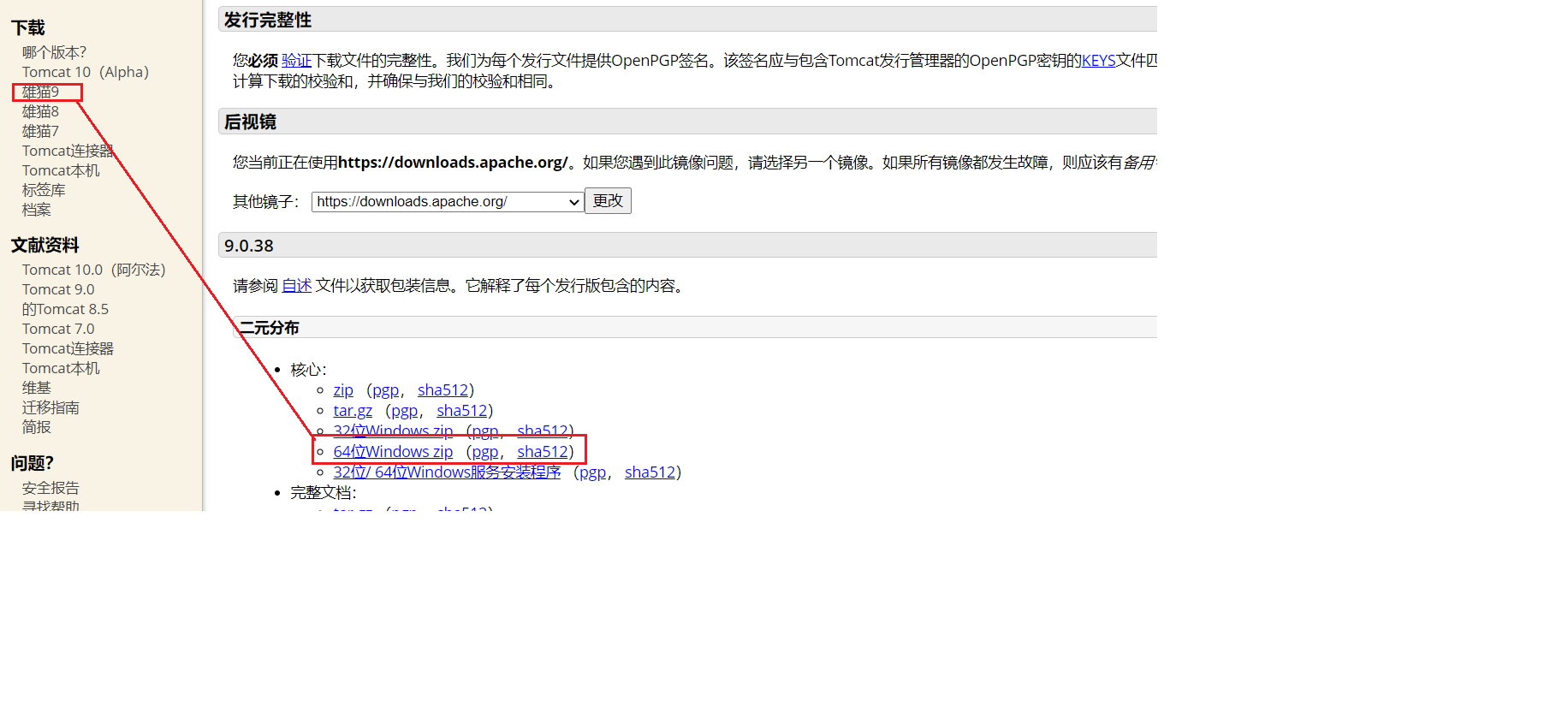Open sha512 checksum for Windows服务安装程序
1568x701 pixels.
click(x=650, y=472)
